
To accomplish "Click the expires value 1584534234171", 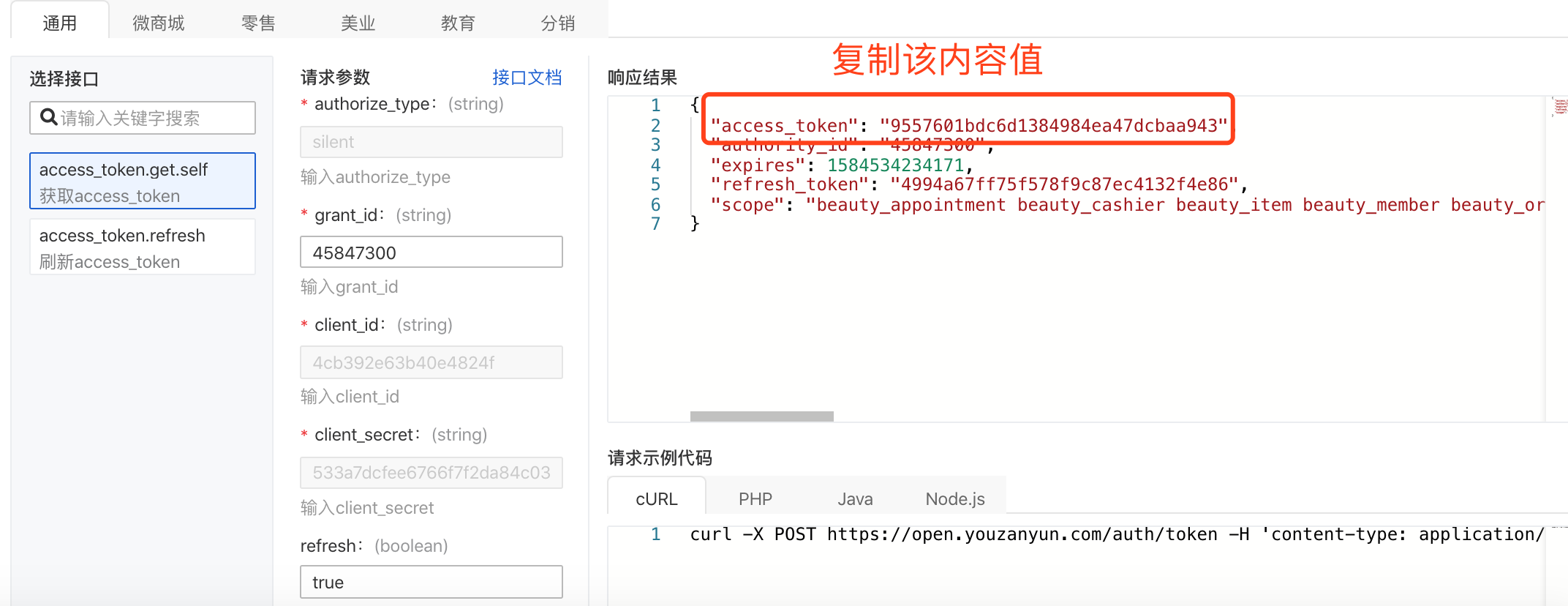I will (x=895, y=165).
